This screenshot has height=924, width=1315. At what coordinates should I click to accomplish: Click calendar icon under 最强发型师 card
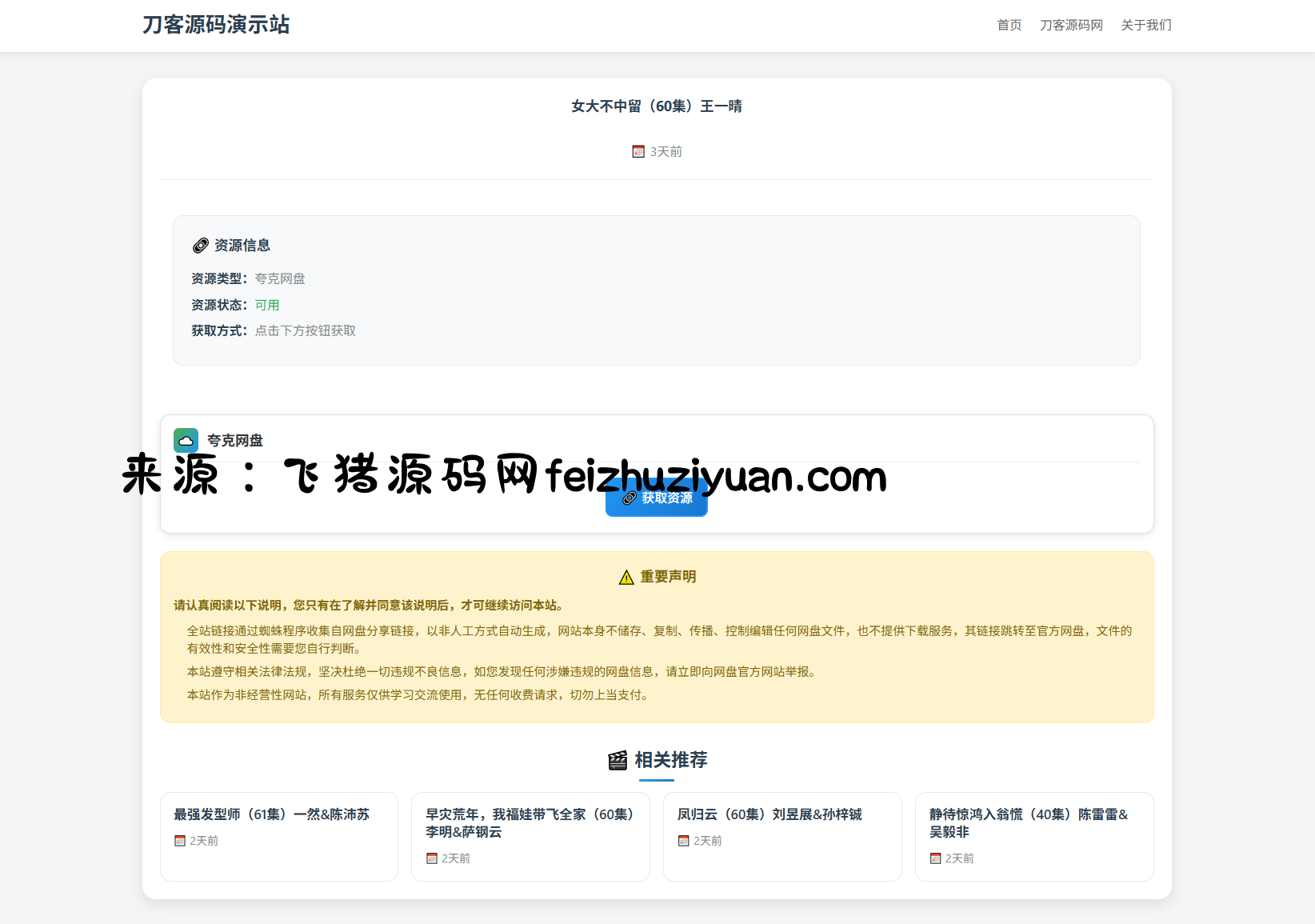click(x=180, y=841)
